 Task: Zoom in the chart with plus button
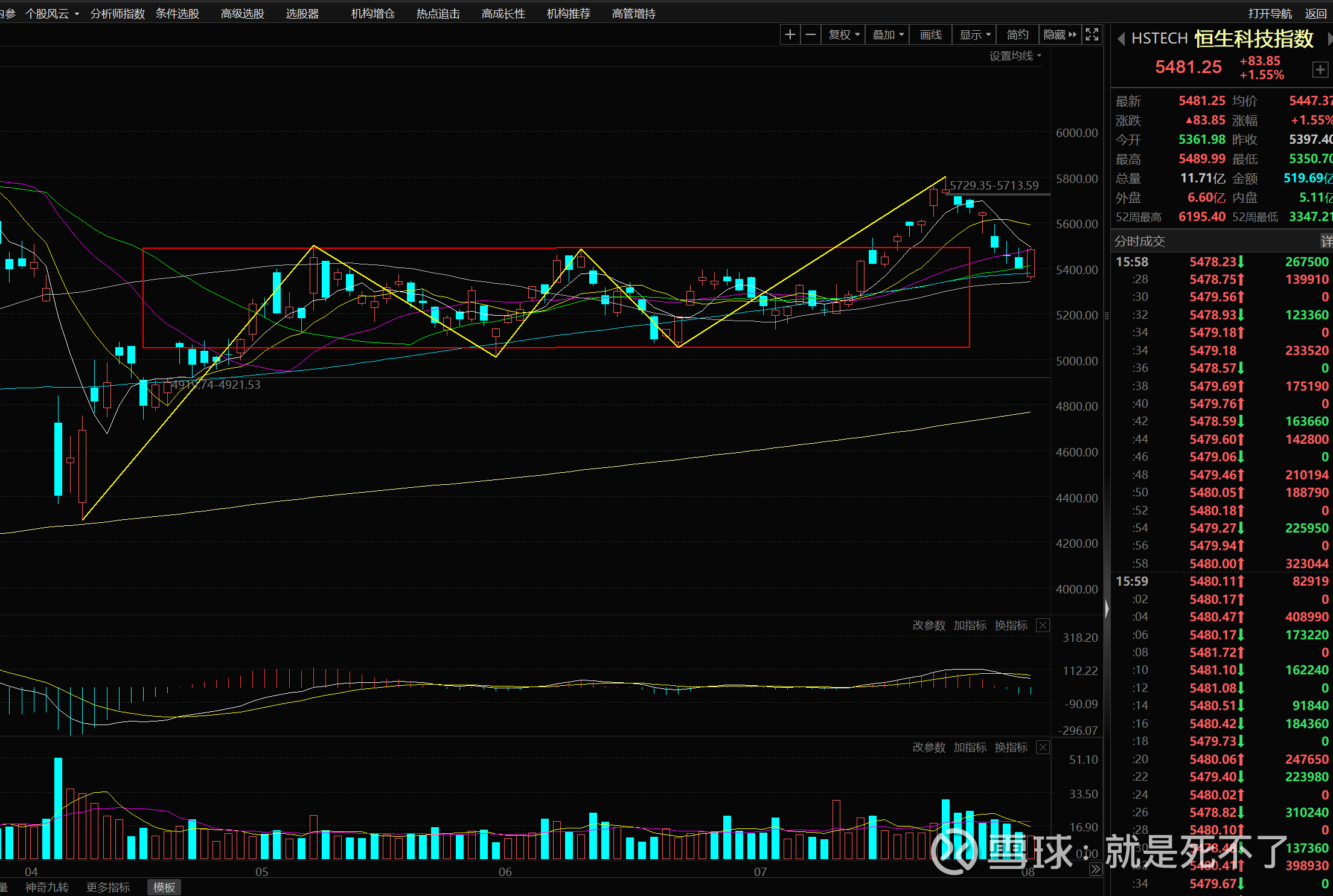pyautogui.click(x=790, y=35)
